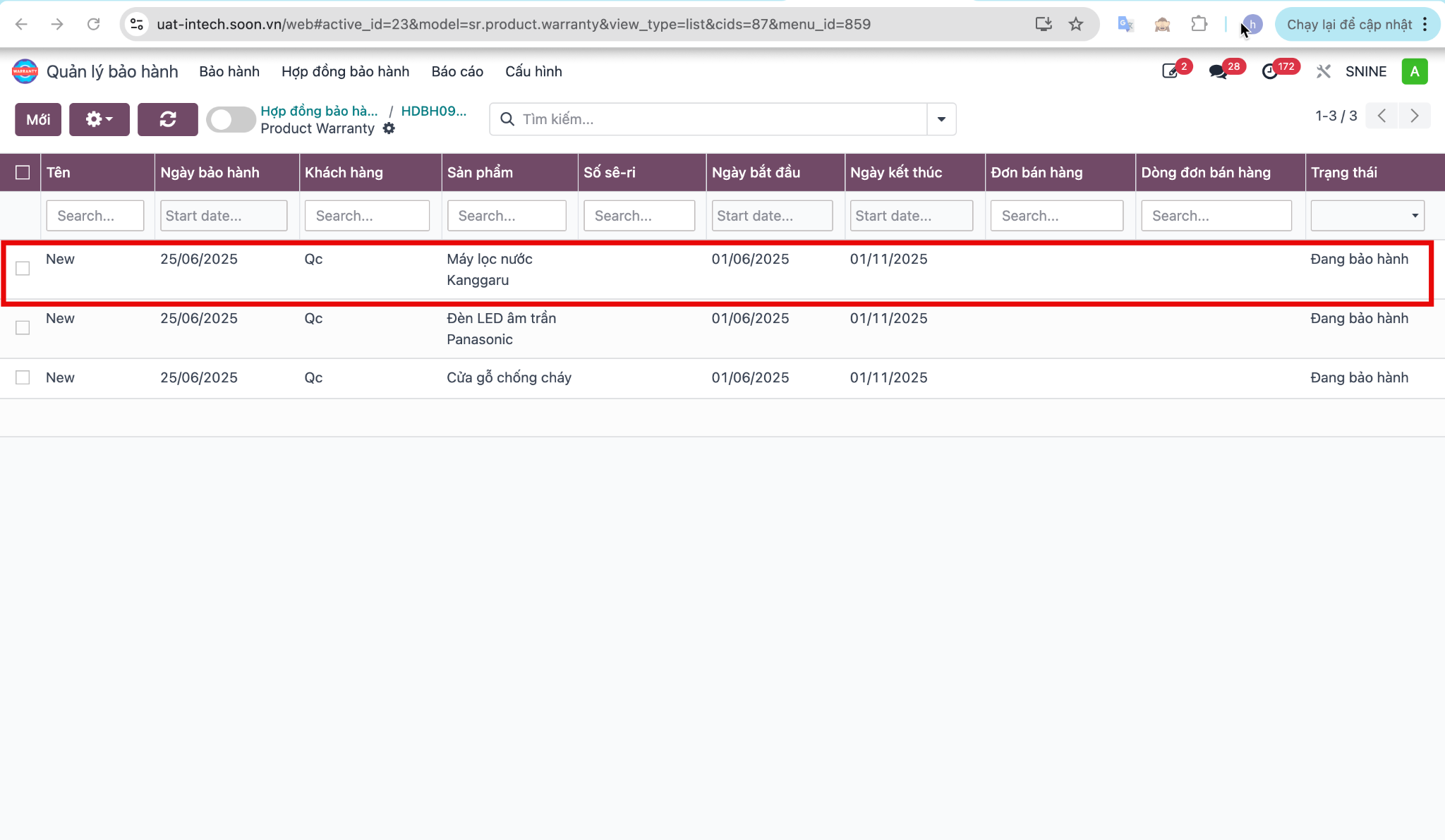Open conversations icon with badge 28
This screenshot has width=1445, height=840.
1219,71
